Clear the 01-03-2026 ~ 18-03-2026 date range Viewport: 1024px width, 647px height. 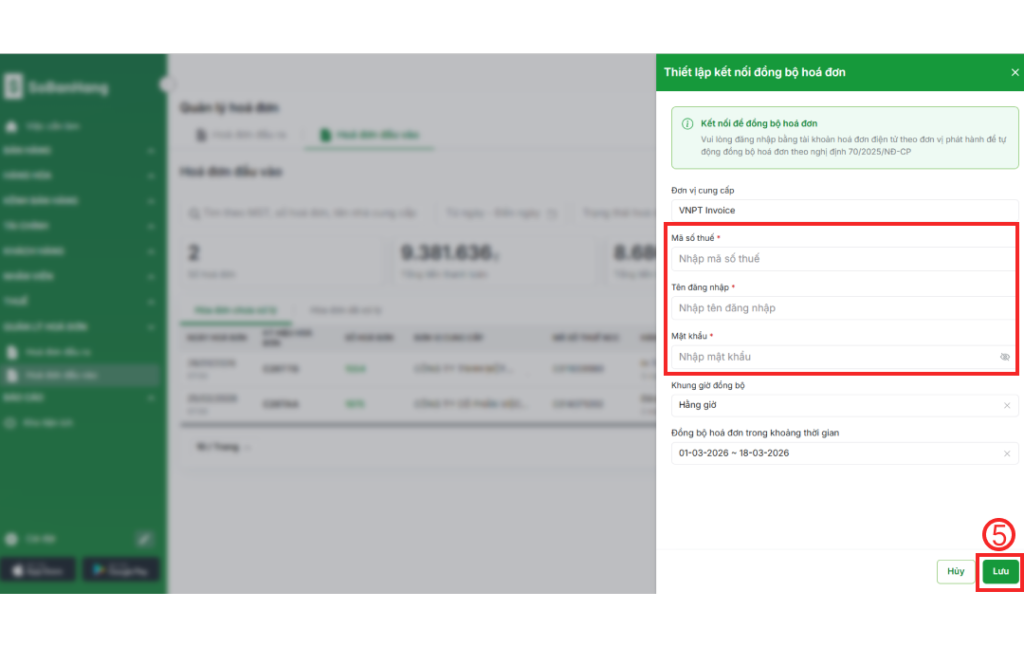click(x=1006, y=453)
